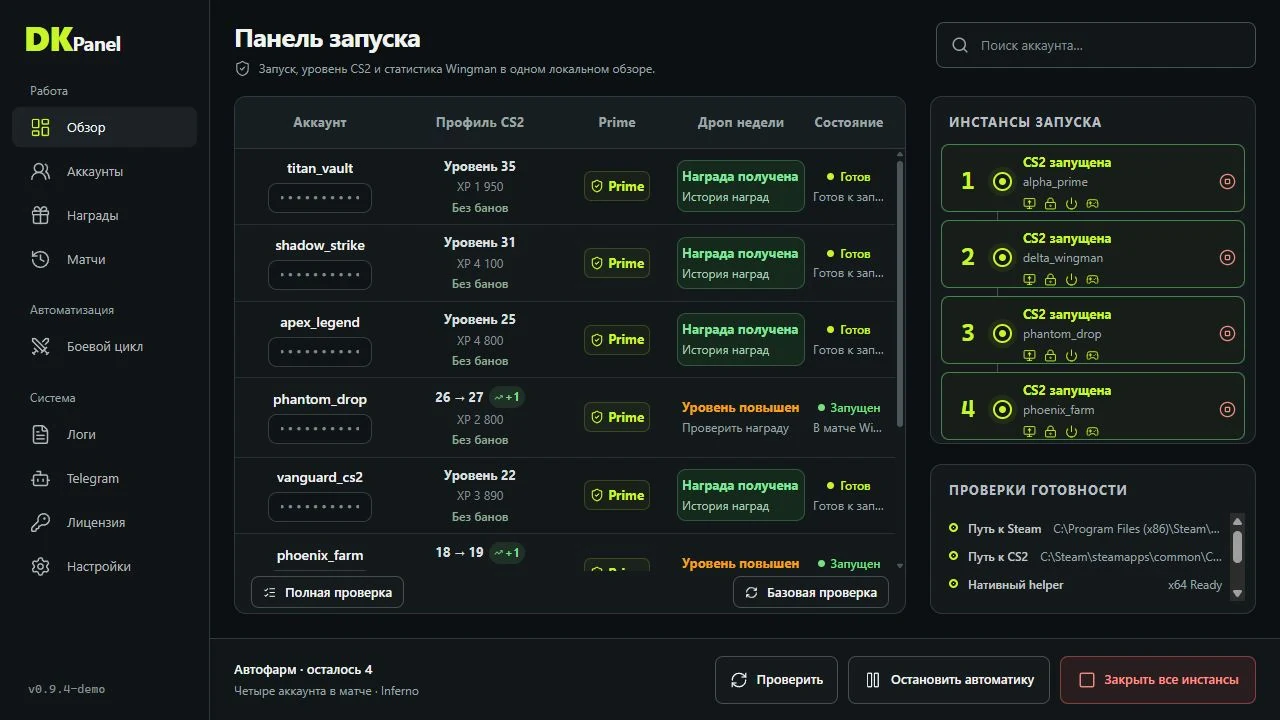This screenshot has width=1280, height=720.
Task: Run Полная проверка on accounts
Action: 327,592
